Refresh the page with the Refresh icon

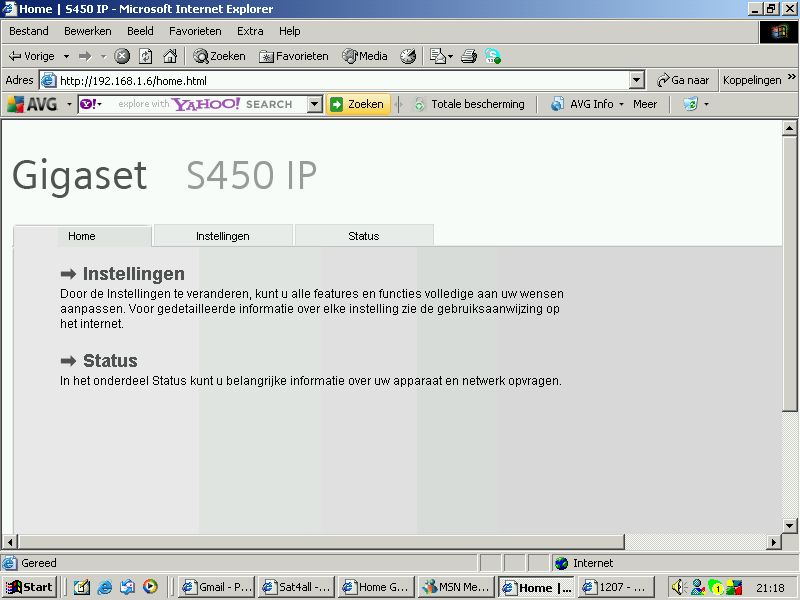point(145,56)
